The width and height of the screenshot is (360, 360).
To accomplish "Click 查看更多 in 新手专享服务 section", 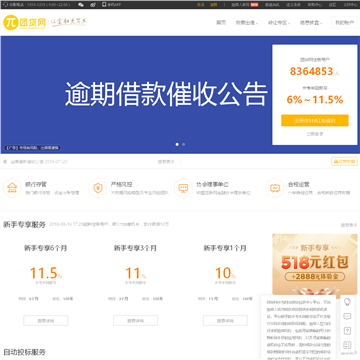I will coord(349,225).
